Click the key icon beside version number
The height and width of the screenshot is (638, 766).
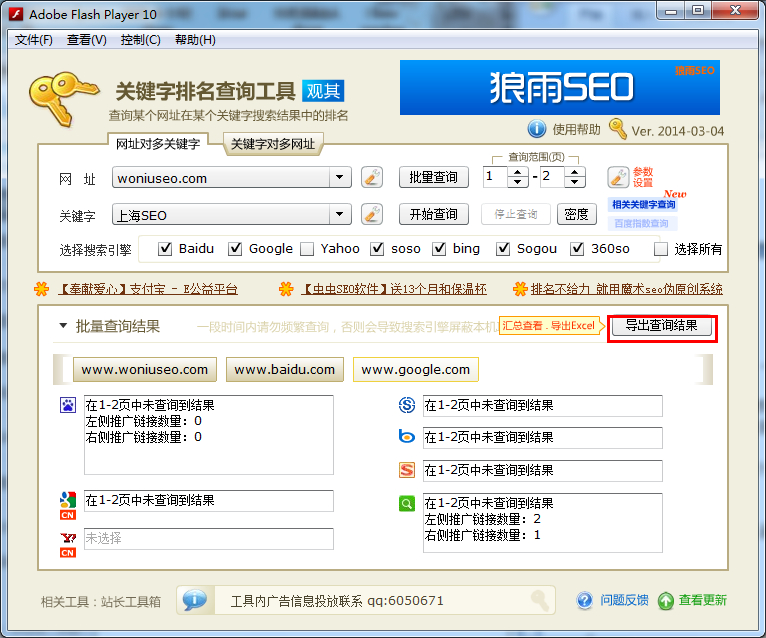pos(617,129)
